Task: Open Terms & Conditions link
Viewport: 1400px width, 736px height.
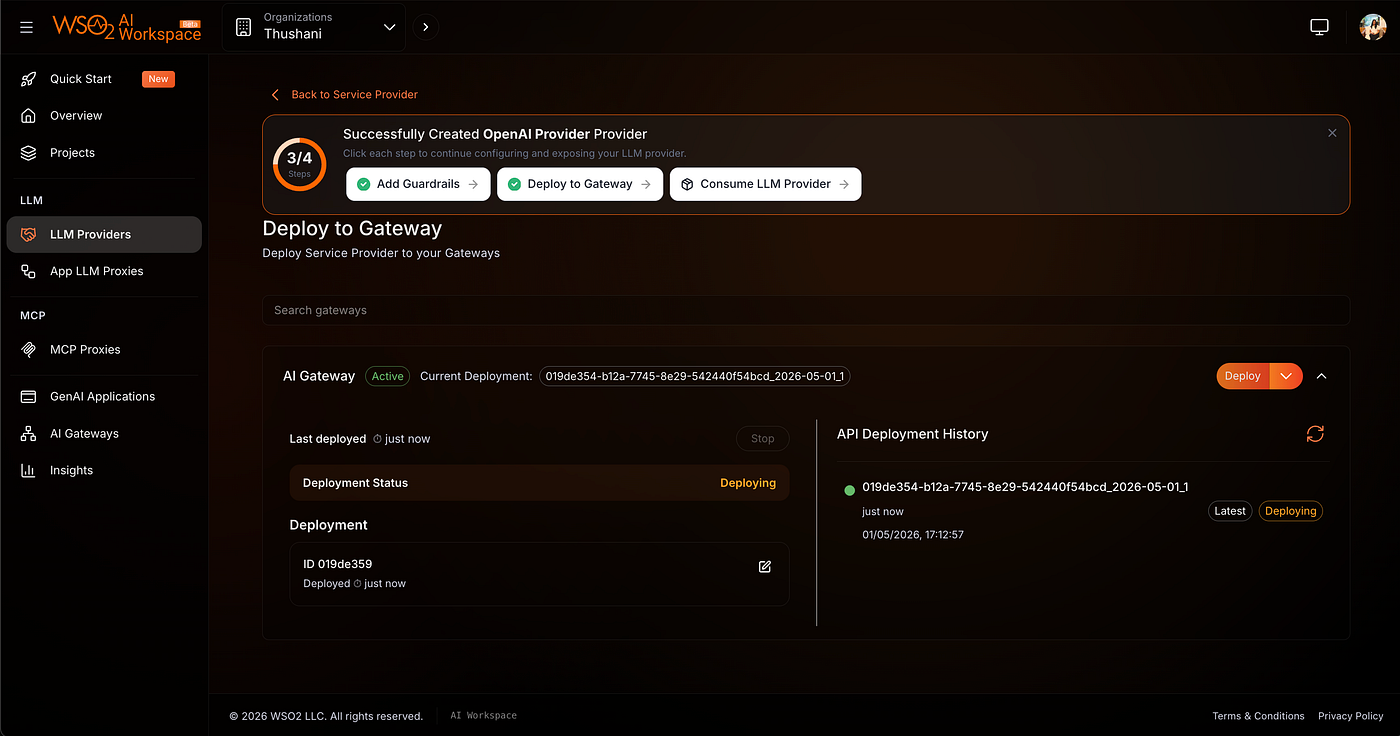Action: (x=1258, y=716)
